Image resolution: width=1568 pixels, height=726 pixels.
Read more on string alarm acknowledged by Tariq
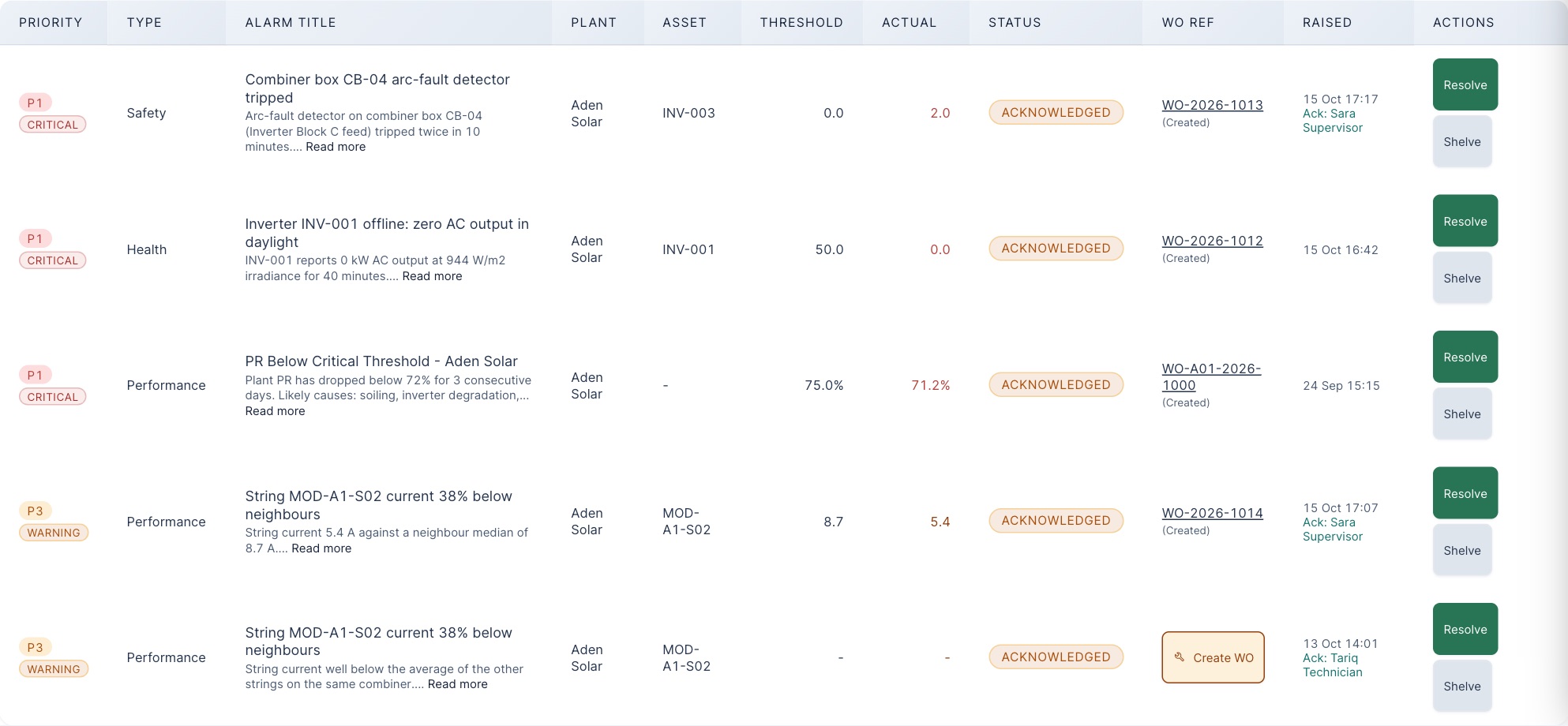(x=457, y=684)
